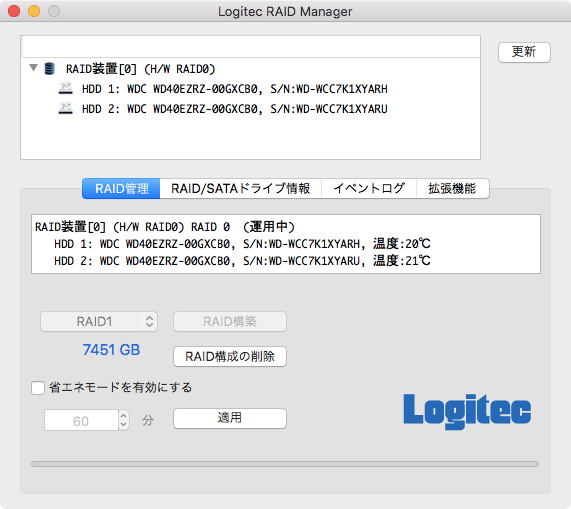Click the HDD 1 drive icon
This screenshot has width=571, height=509.
(66, 88)
